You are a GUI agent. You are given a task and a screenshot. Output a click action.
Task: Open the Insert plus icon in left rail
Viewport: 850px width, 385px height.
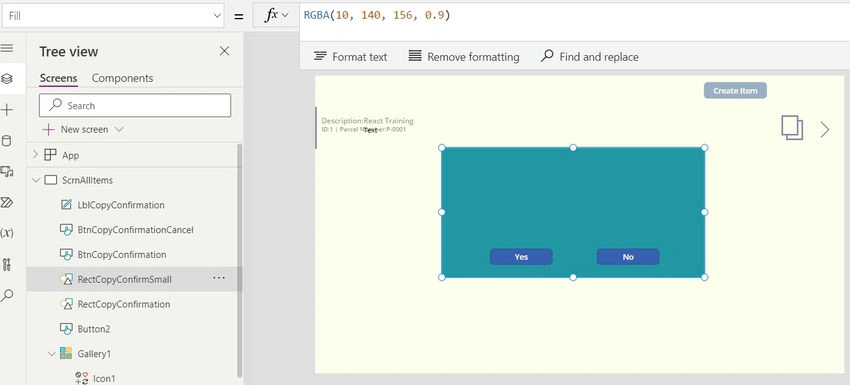(x=7, y=110)
